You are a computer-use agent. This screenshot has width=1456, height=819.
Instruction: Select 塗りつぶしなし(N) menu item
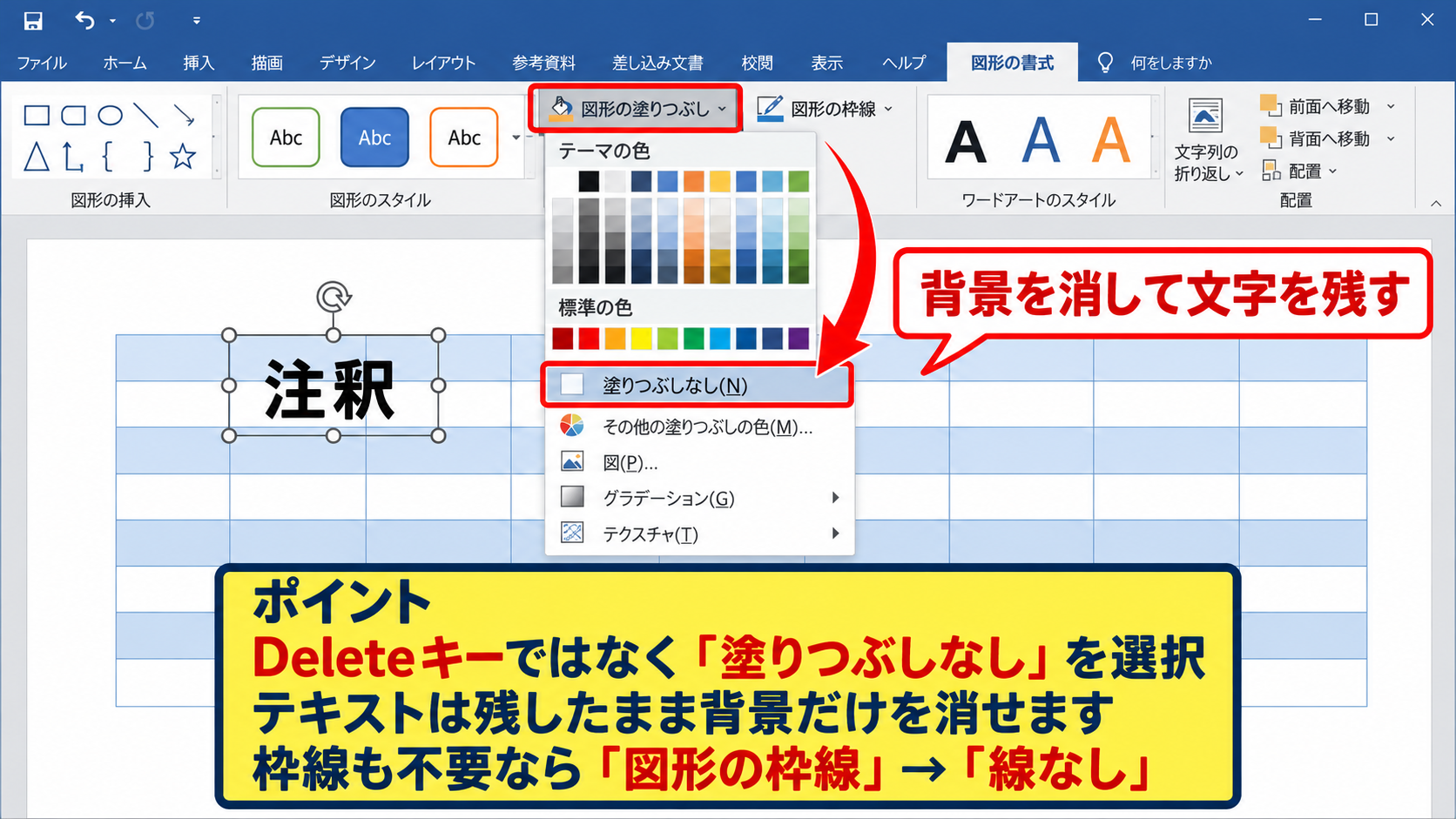(x=697, y=386)
